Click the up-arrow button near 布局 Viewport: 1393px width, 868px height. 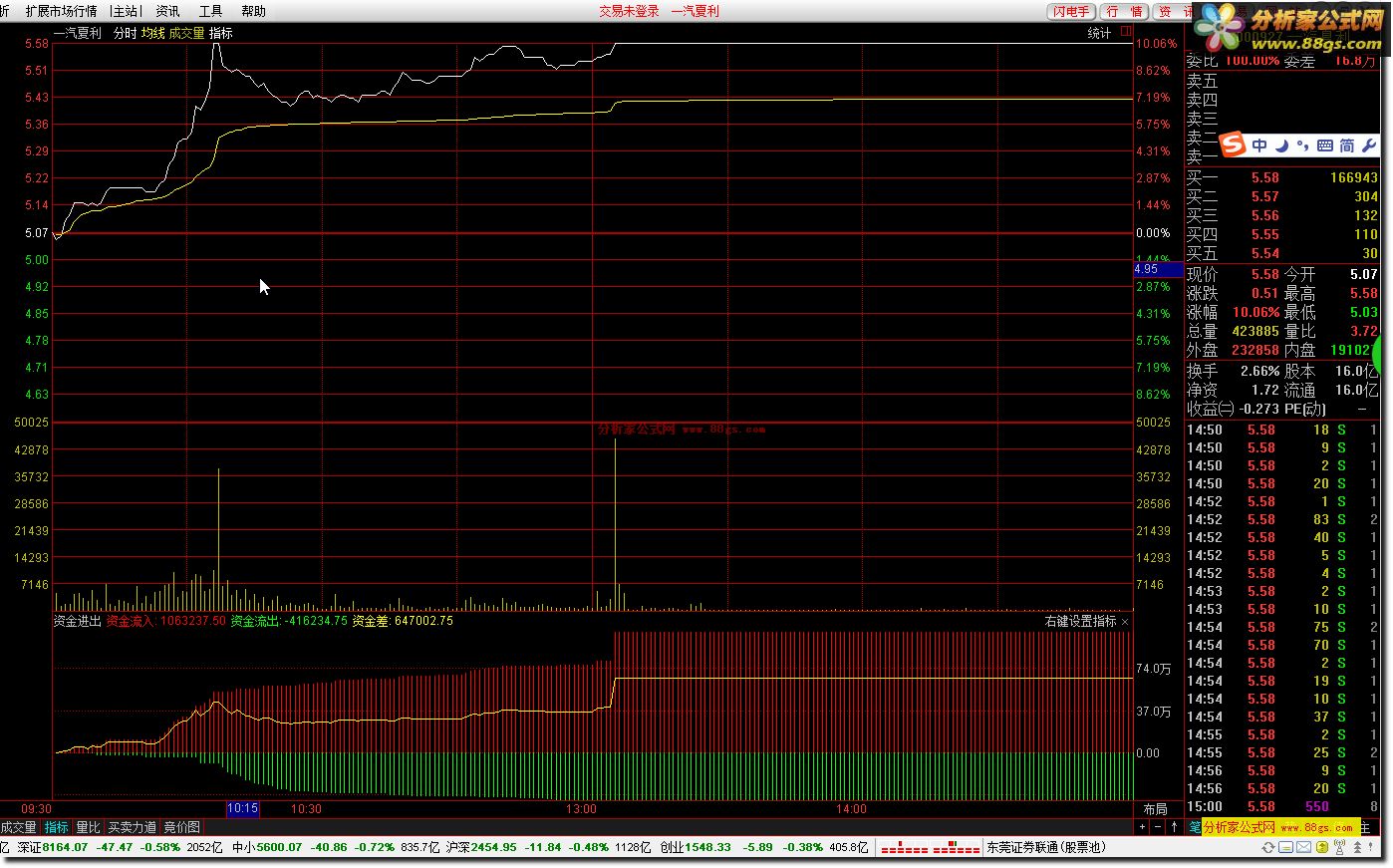coord(1175,827)
